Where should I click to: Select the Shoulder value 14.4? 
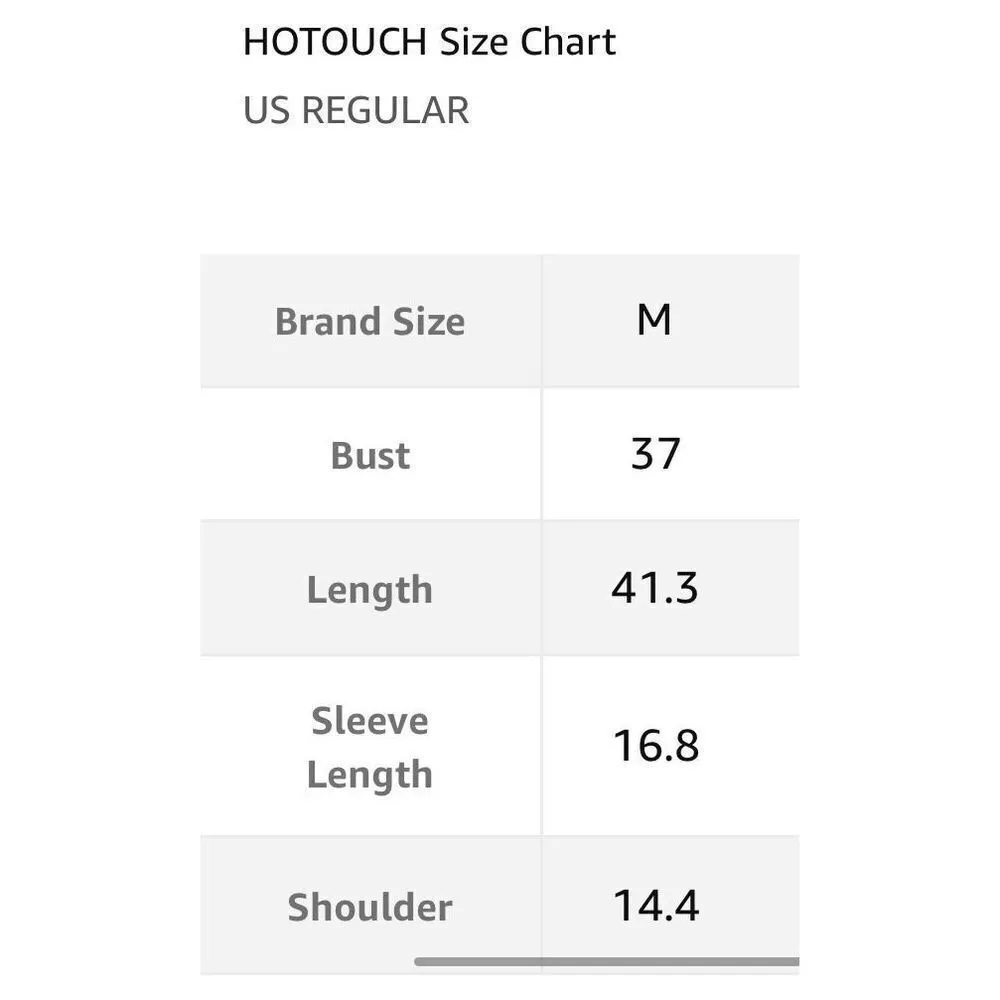[x=655, y=906]
